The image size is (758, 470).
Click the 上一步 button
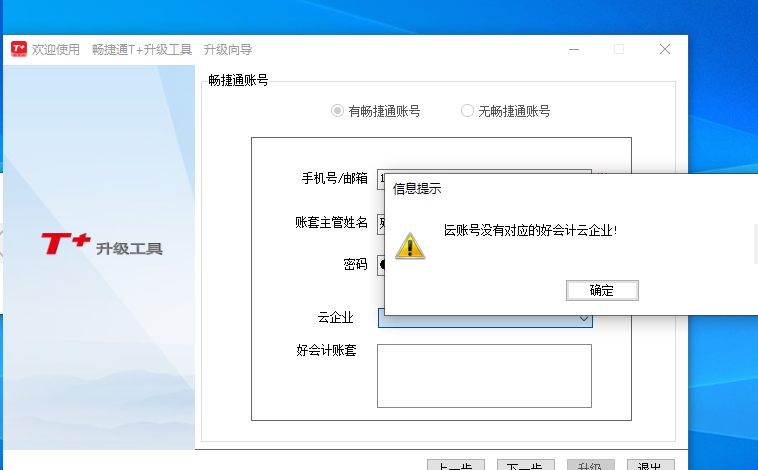(456, 465)
